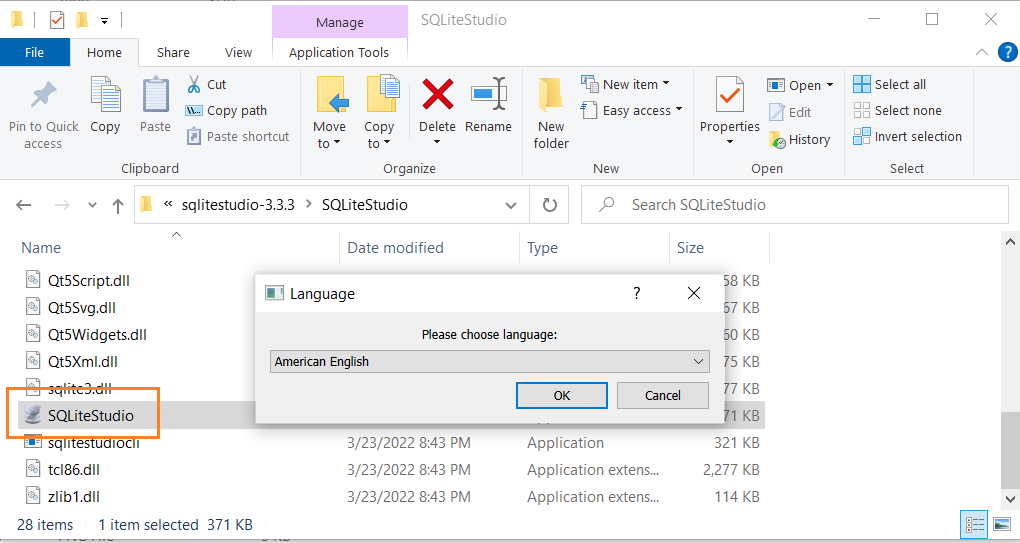Close the Language dialog

click(x=694, y=293)
